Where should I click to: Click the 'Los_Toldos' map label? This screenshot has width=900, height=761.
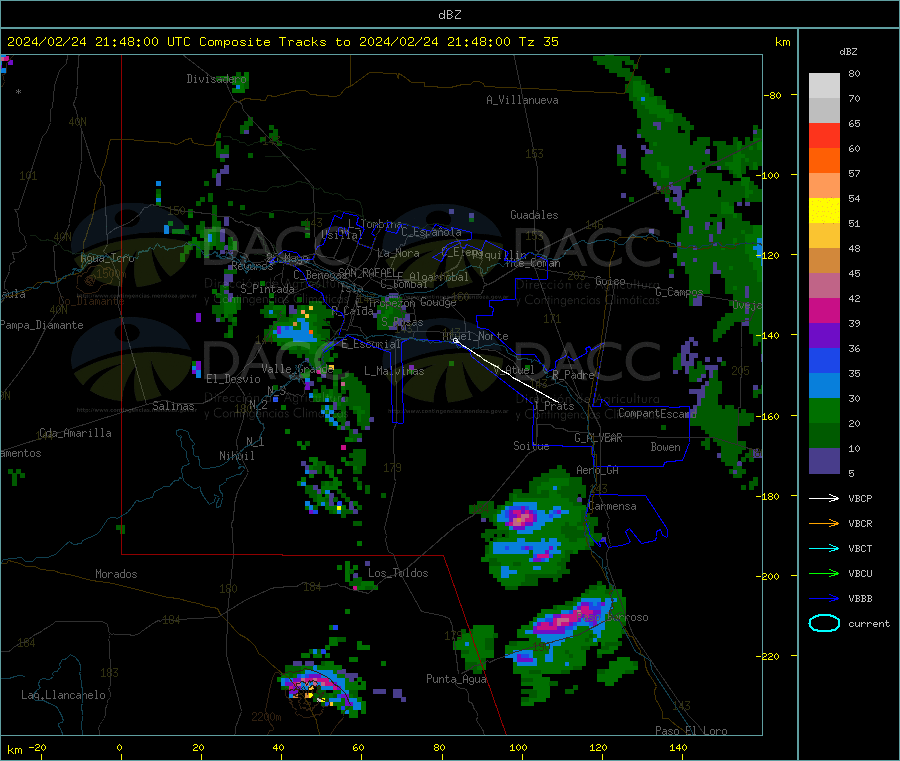(398, 573)
